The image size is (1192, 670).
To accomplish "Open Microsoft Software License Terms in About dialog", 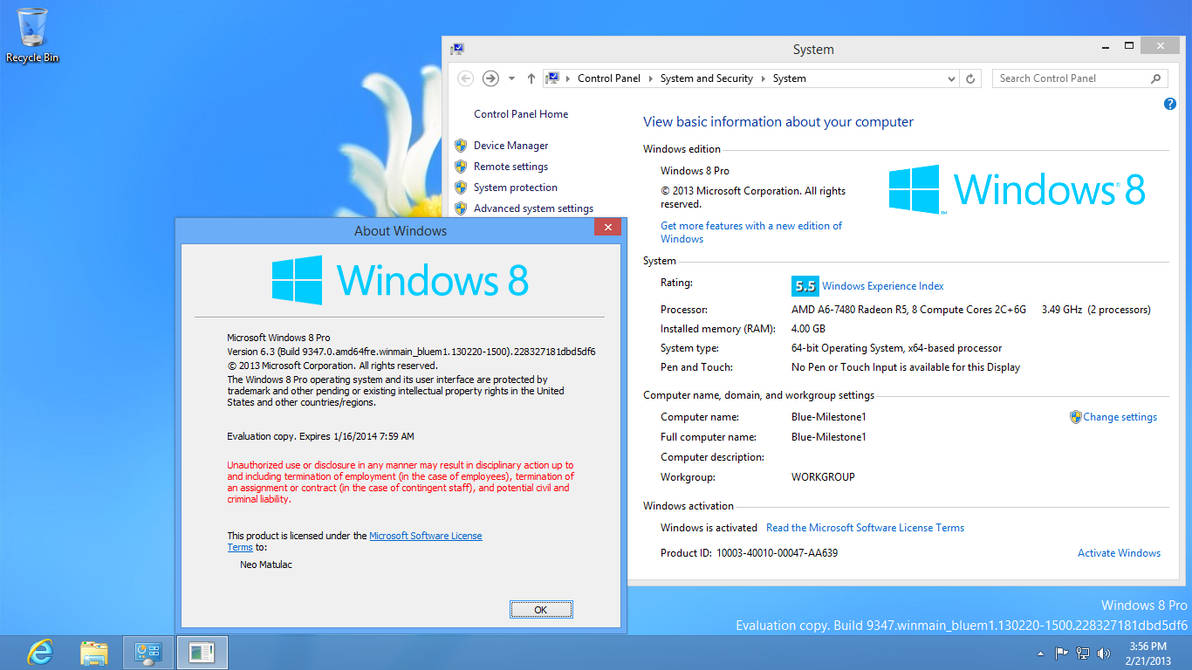I will point(425,536).
